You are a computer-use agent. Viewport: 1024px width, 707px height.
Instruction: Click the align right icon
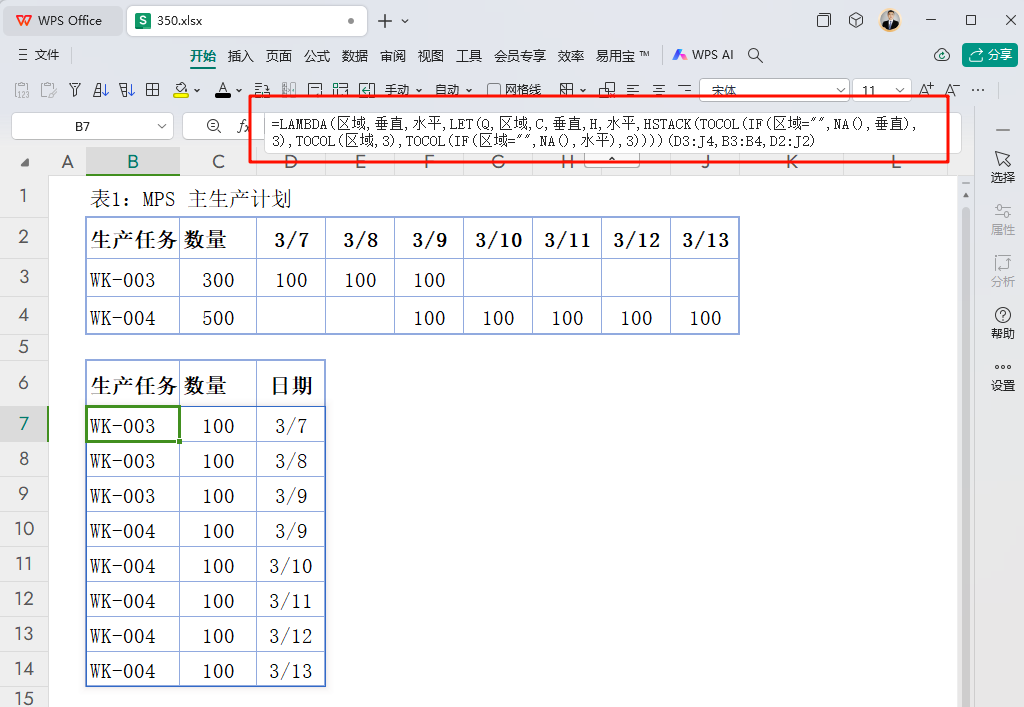(x=684, y=90)
